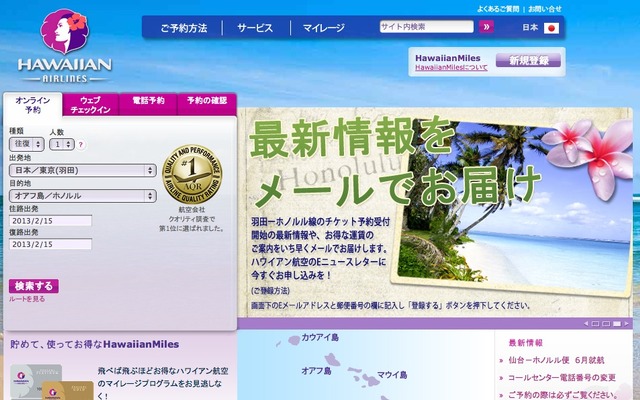Click the 日本 region text

point(530,28)
